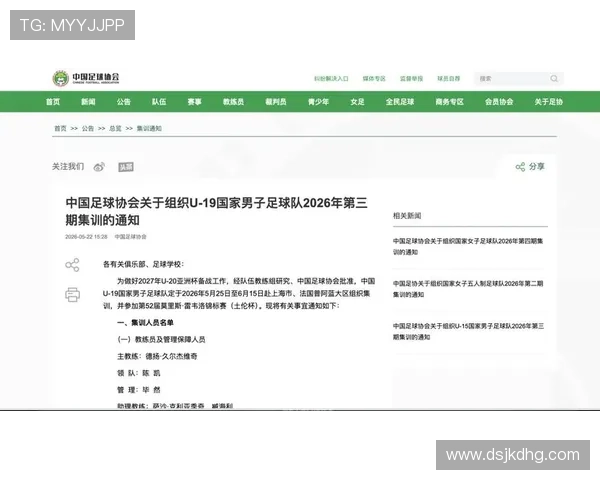Open the 女足 navigation menu item

(x=357, y=102)
